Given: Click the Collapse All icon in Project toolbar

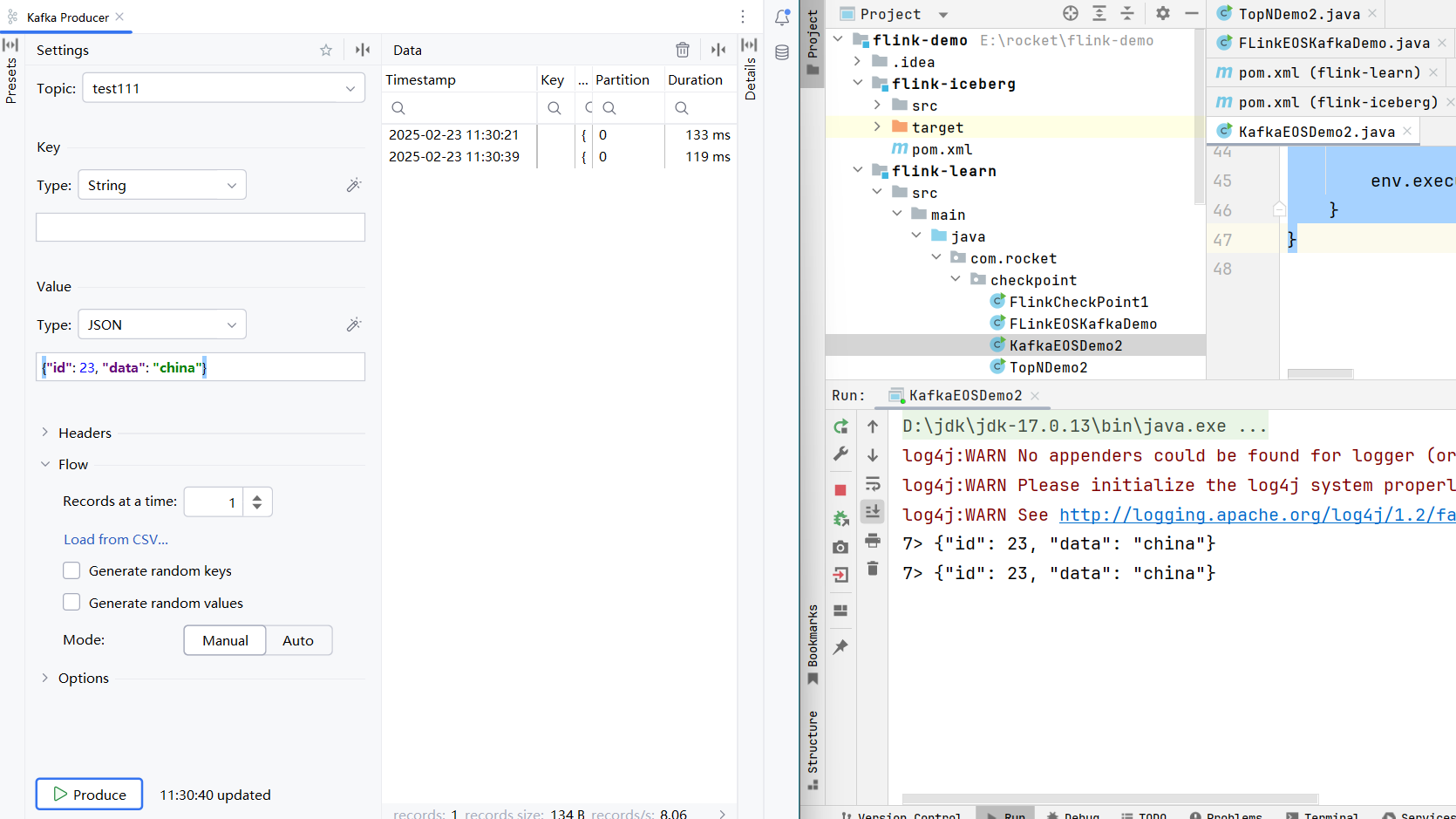Looking at the screenshot, I should click(x=1127, y=13).
